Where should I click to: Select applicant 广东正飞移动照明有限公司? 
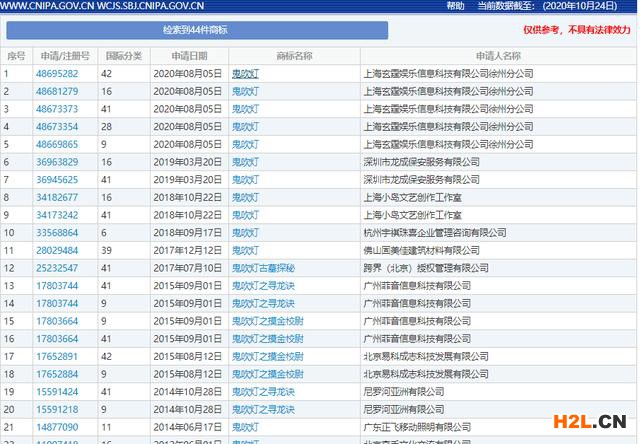coord(417,427)
